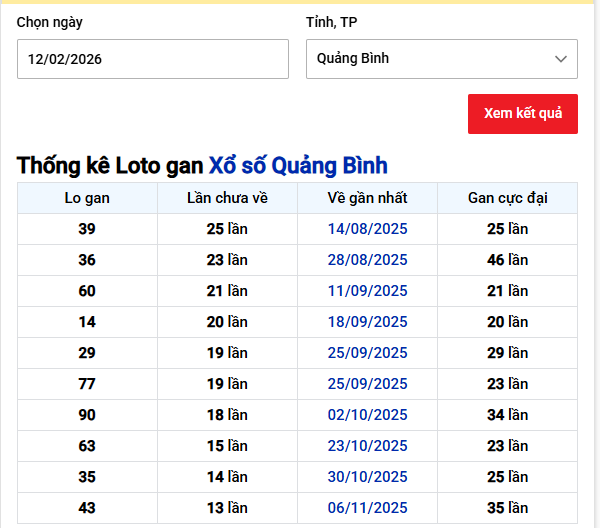Viewport: 600px width, 528px height.
Task: Click the dropdown chevron beside Quảng Bình
Action: click(561, 59)
